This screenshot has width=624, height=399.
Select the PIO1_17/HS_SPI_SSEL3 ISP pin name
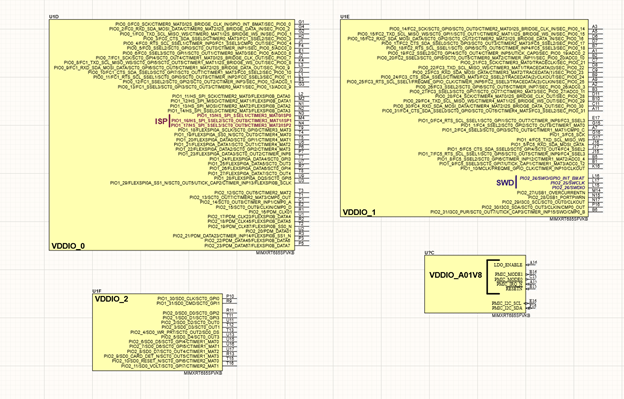[x=231, y=125]
